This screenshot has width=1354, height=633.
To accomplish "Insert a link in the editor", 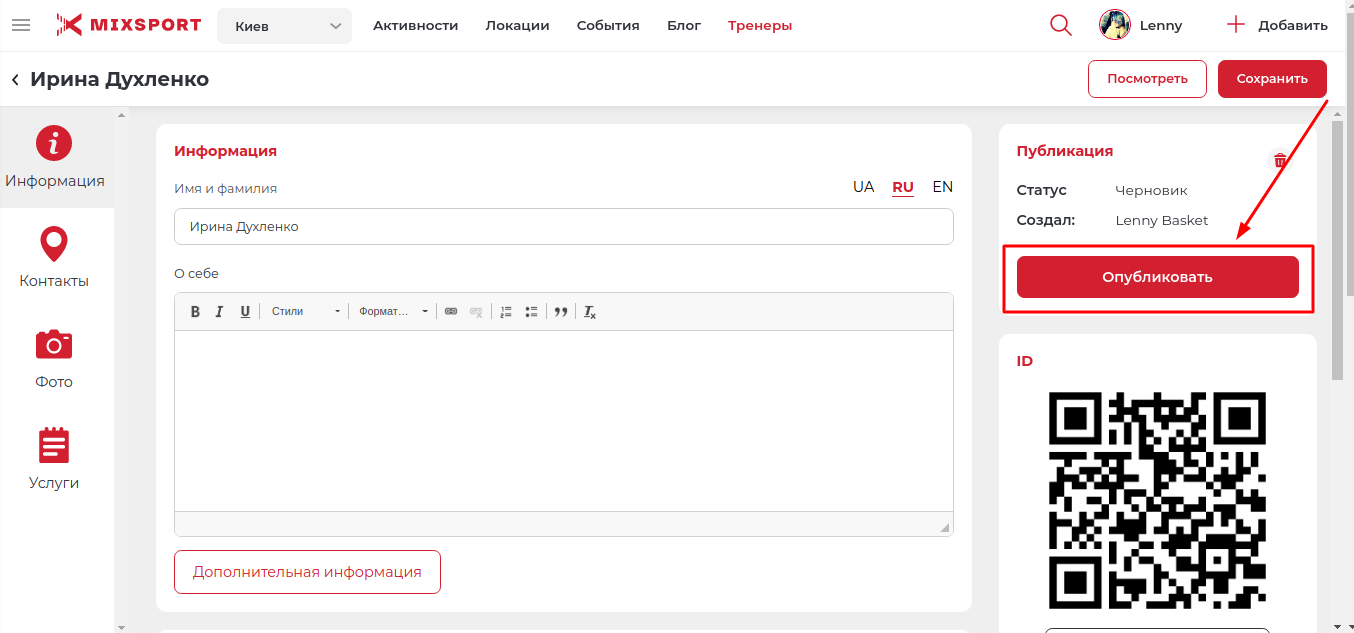I will (x=451, y=312).
